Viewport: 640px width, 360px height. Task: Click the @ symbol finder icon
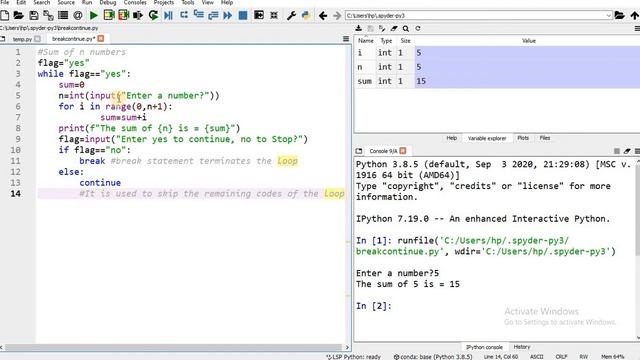coord(78,16)
